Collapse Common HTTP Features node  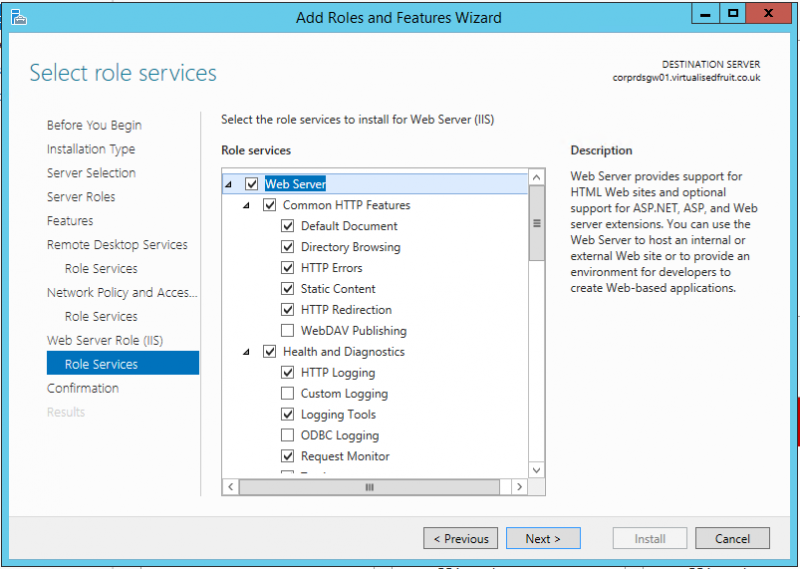[x=247, y=205]
